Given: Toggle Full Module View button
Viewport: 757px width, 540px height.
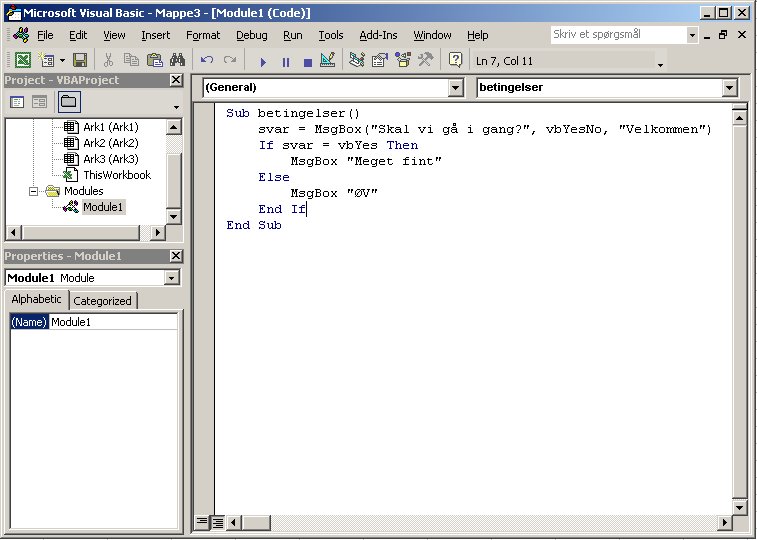Looking at the screenshot, I should (x=217, y=522).
